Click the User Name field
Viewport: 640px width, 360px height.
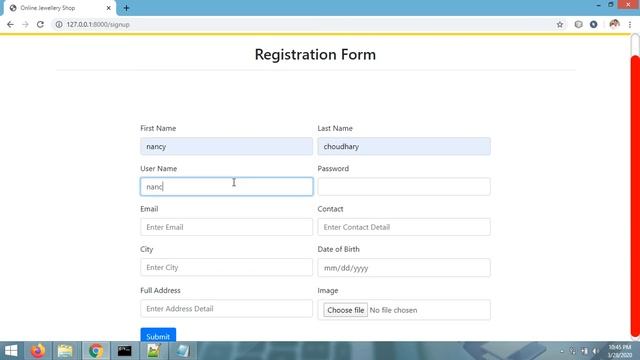pos(227,187)
